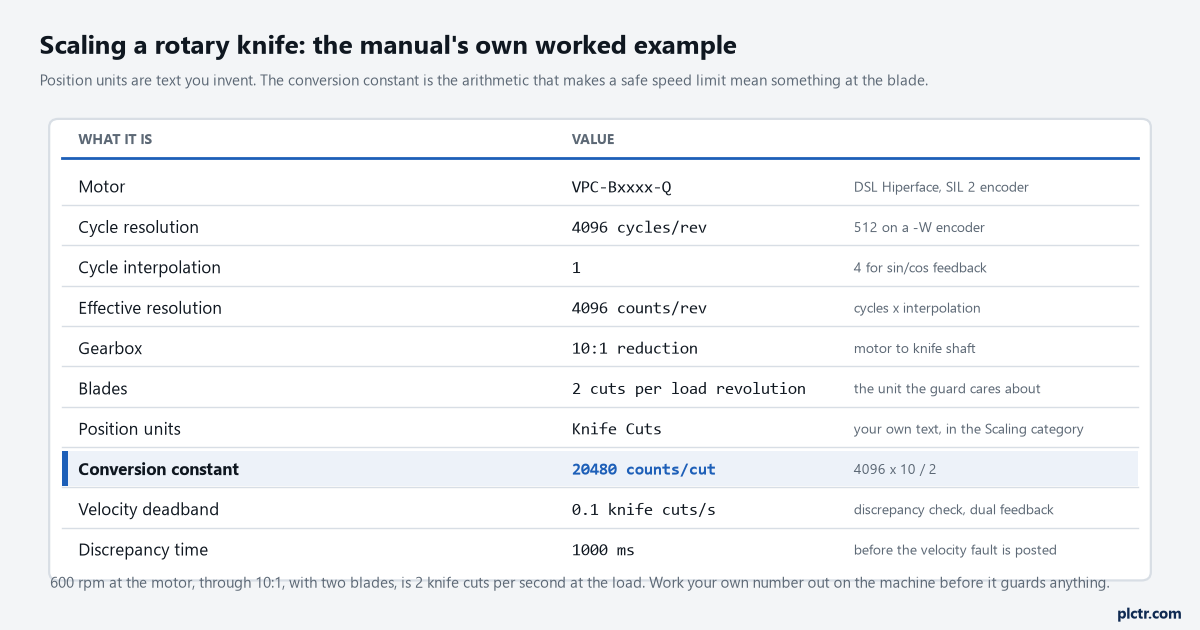
Task: Select the 'Velocity deadband' row label
Action: click(148, 510)
